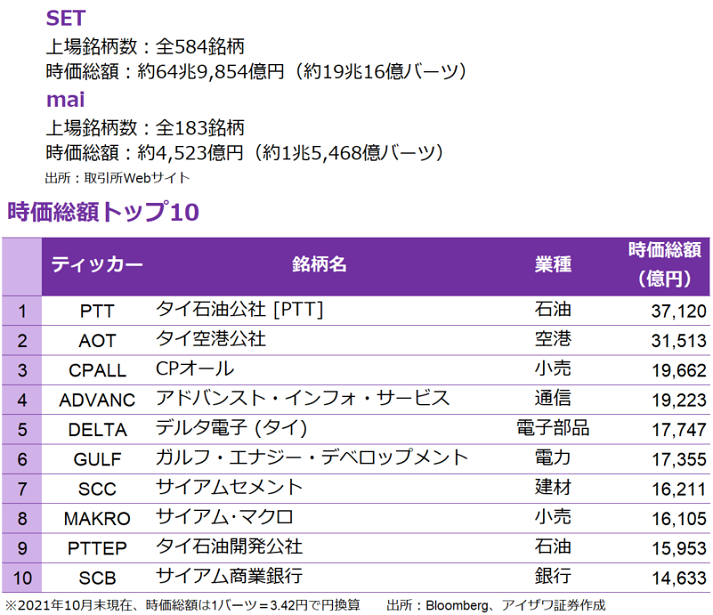Click the SET heading
This screenshot has width=713, height=615.
point(65,18)
